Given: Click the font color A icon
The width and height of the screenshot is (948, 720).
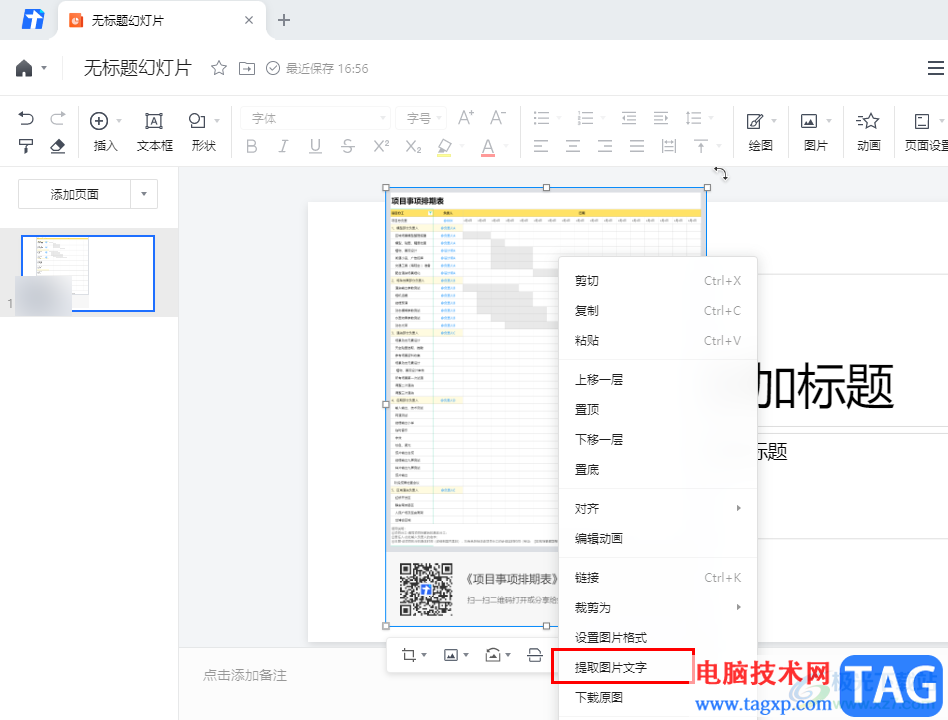Looking at the screenshot, I should click(488, 147).
